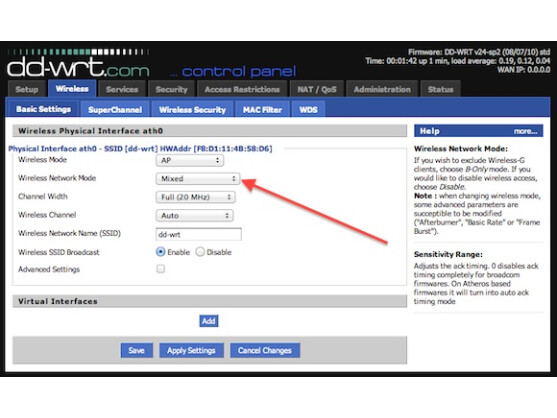
Task: Click the Virtual Interfaces section header
Action: [x=210, y=301]
